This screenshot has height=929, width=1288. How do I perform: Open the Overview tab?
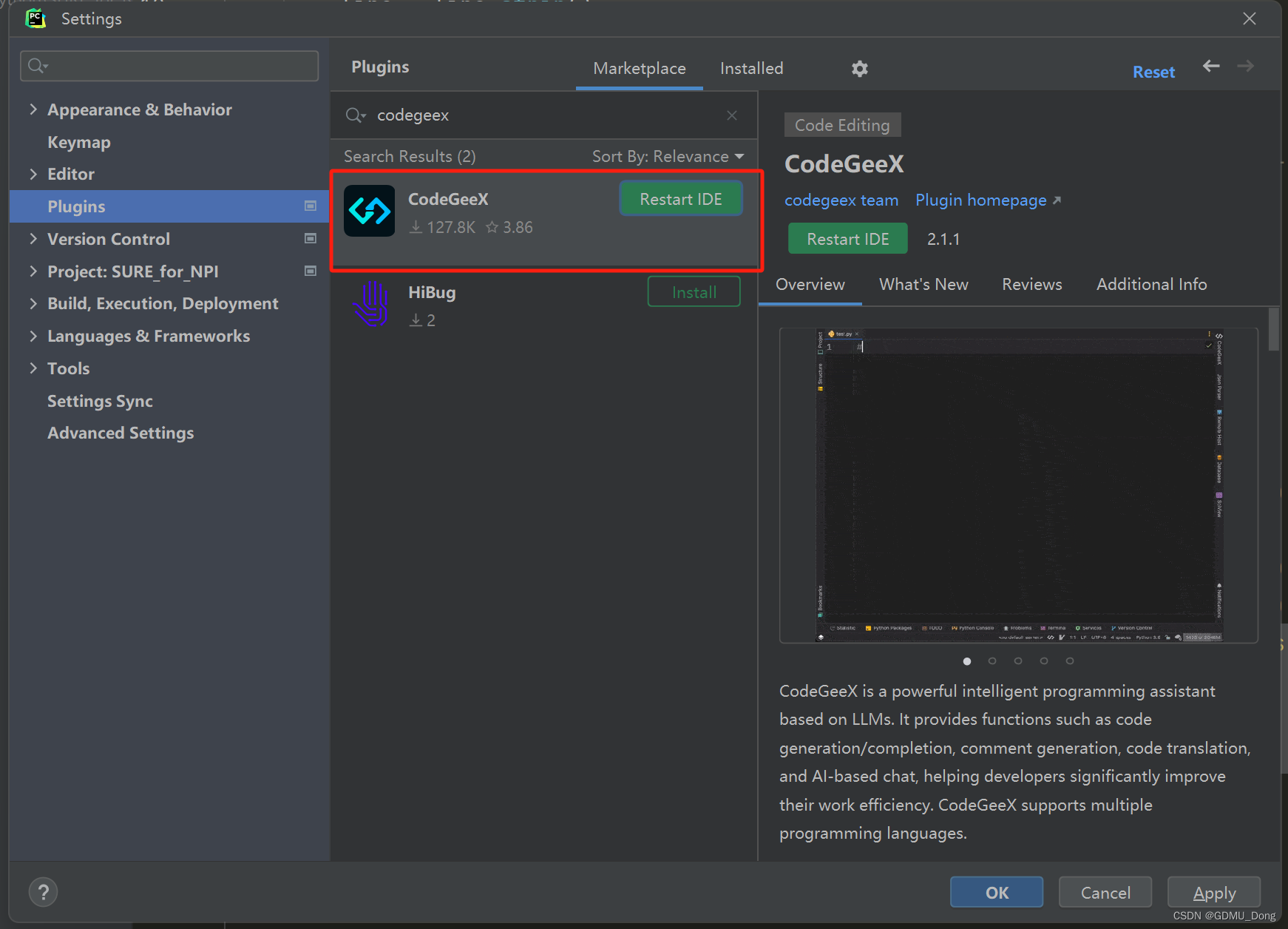[810, 285]
